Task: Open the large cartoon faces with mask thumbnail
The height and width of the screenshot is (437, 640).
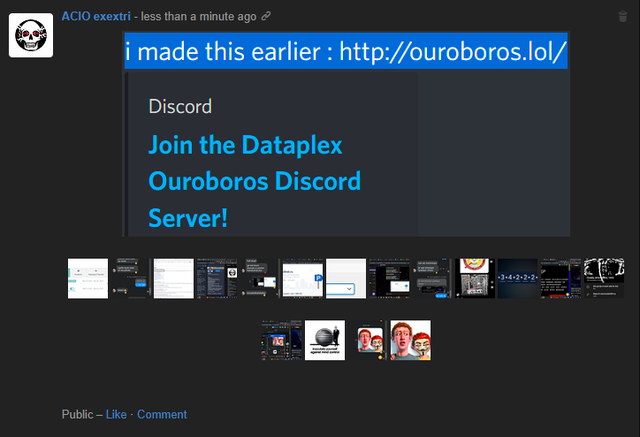Action: [x=411, y=340]
